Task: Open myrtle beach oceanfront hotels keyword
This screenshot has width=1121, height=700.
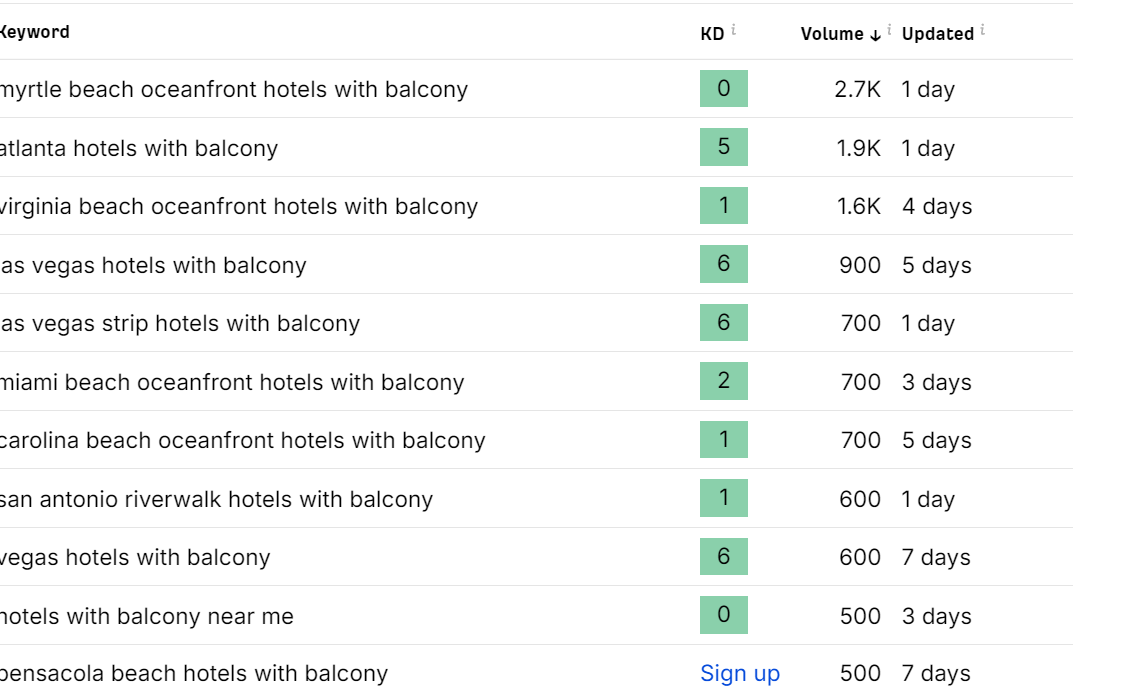Action: 233,90
